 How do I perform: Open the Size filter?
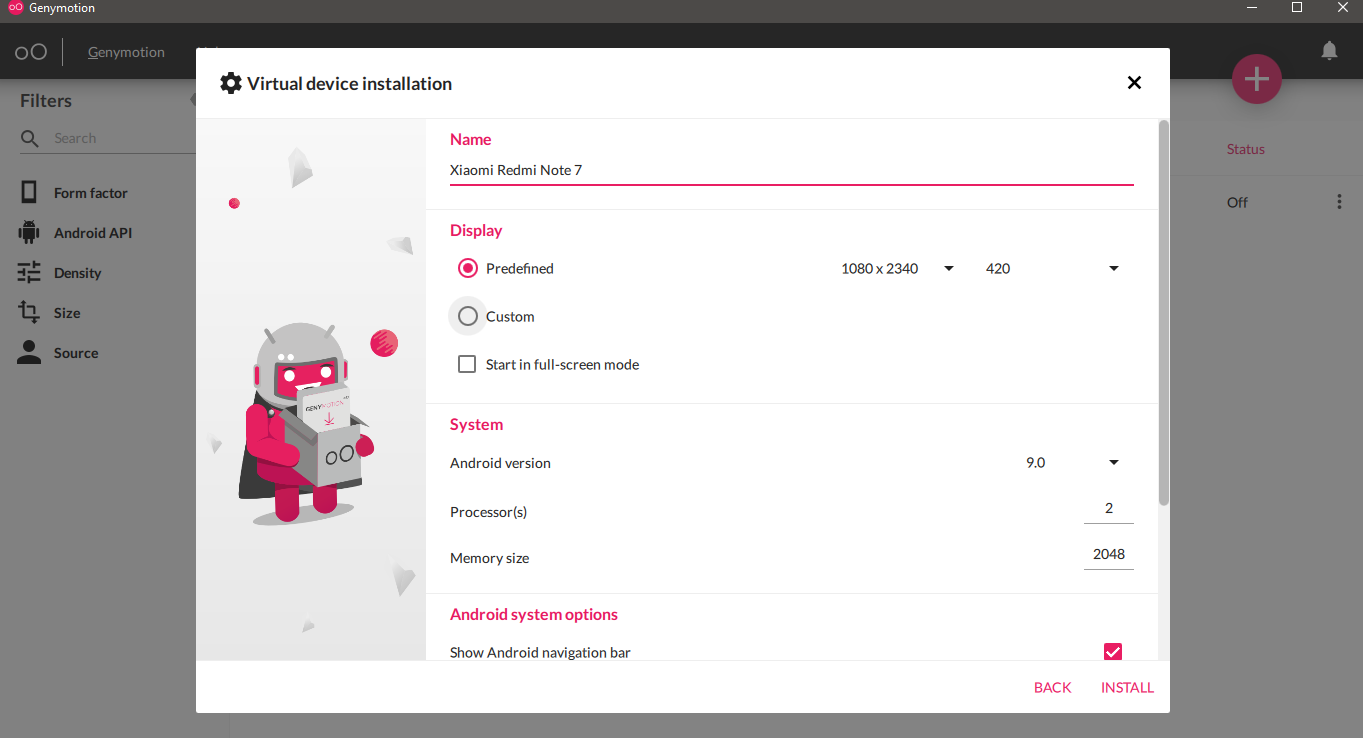67,313
